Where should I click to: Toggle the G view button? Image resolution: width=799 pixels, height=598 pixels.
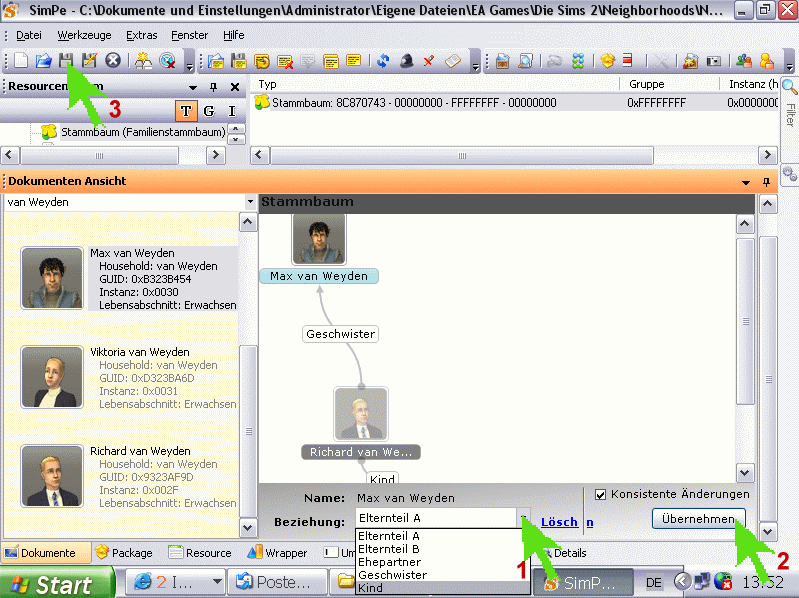[x=209, y=111]
